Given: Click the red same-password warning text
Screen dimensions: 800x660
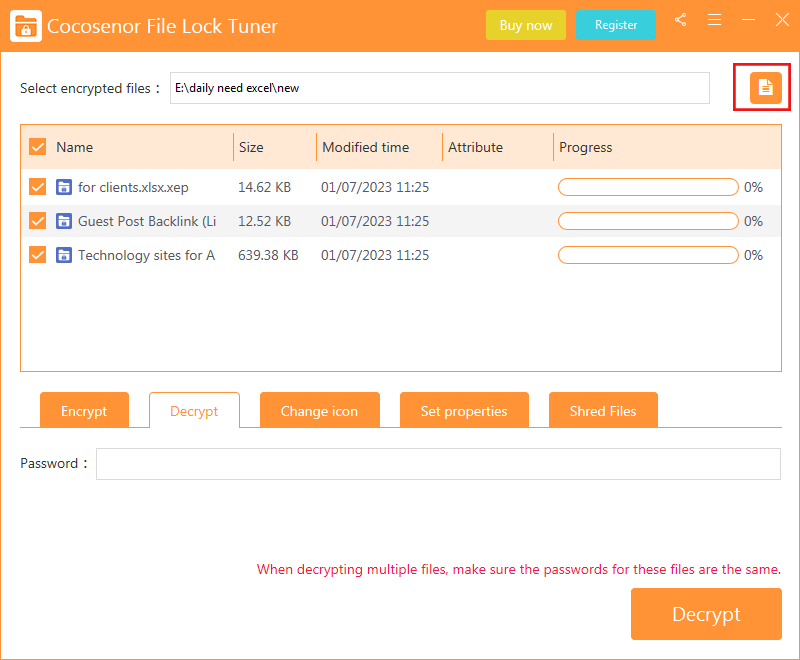Looking at the screenshot, I should tap(518, 569).
